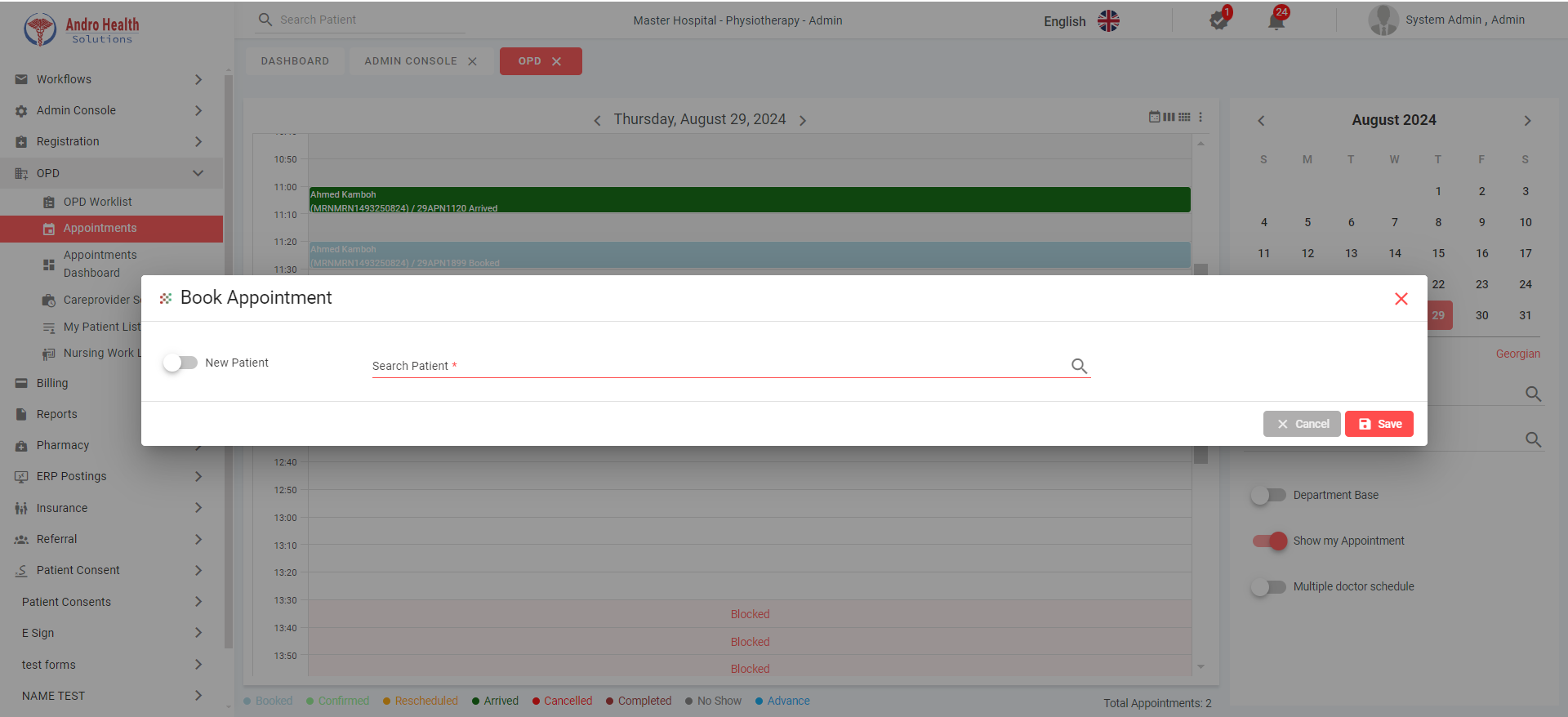The width and height of the screenshot is (1568, 717).
Task: Click the system admin avatar icon
Action: (x=1383, y=20)
